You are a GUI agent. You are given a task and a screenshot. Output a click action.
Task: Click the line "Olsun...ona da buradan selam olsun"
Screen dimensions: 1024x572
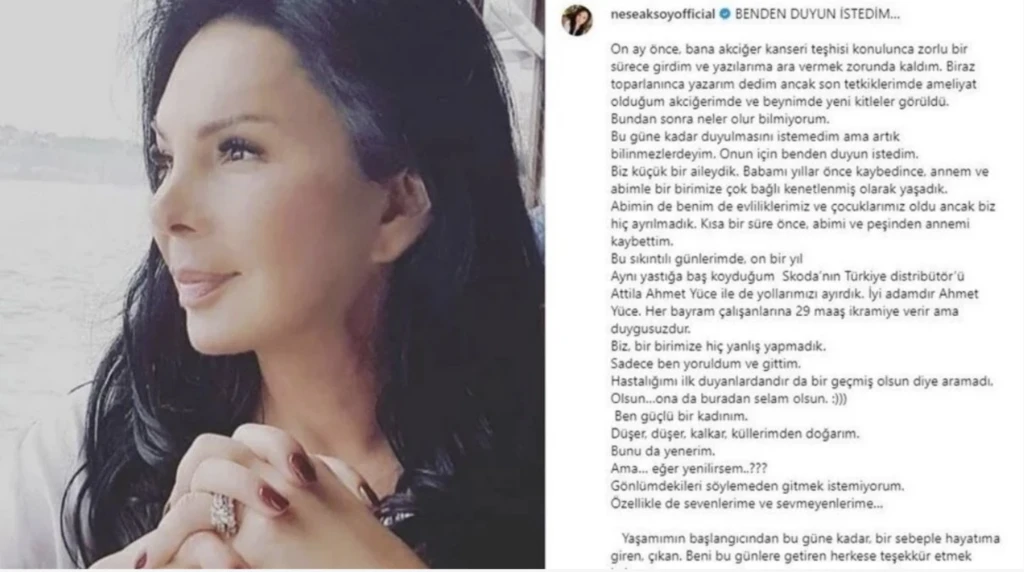(x=728, y=398)
